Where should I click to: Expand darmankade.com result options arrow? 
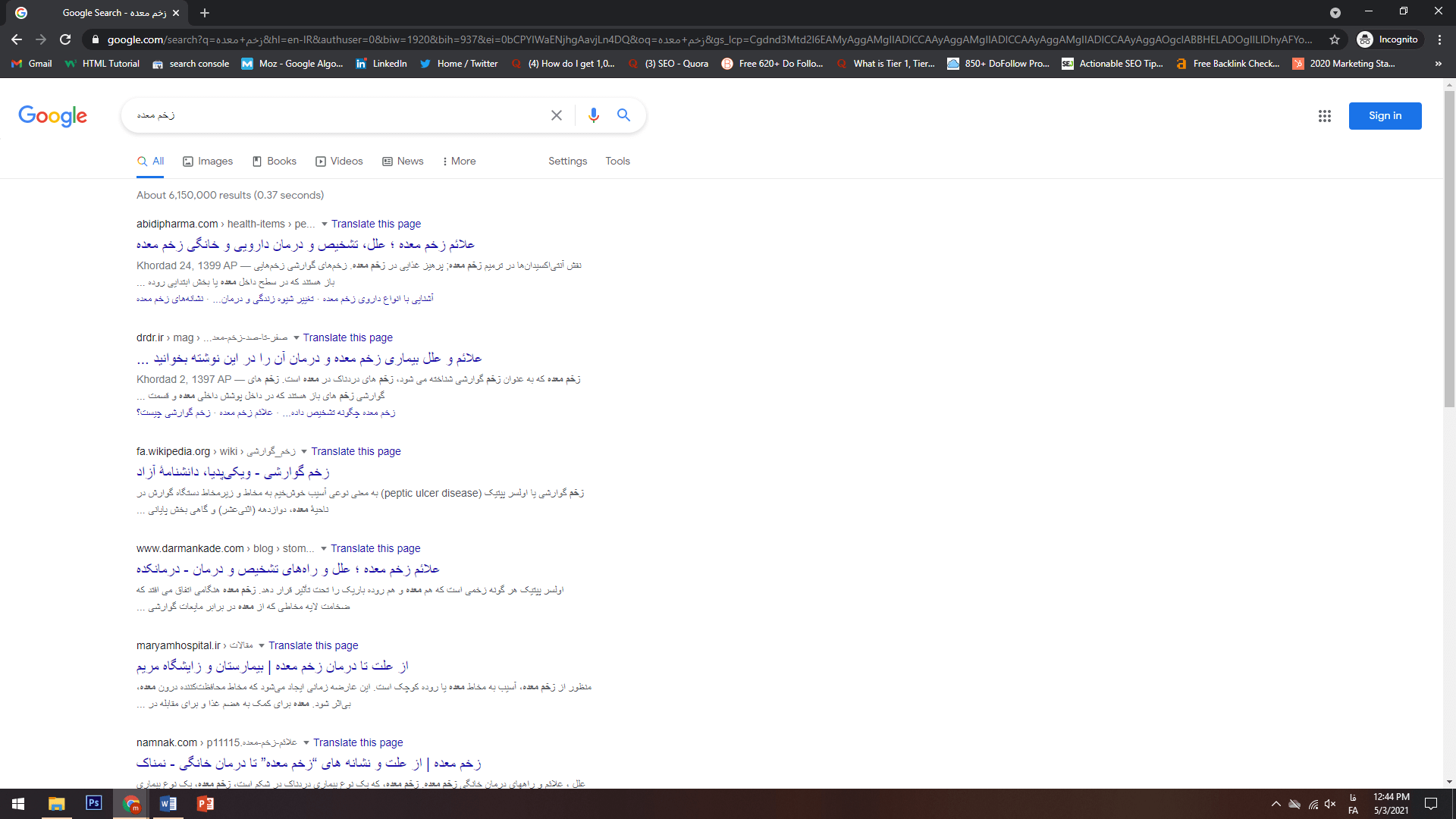click(x=324, y=549)
